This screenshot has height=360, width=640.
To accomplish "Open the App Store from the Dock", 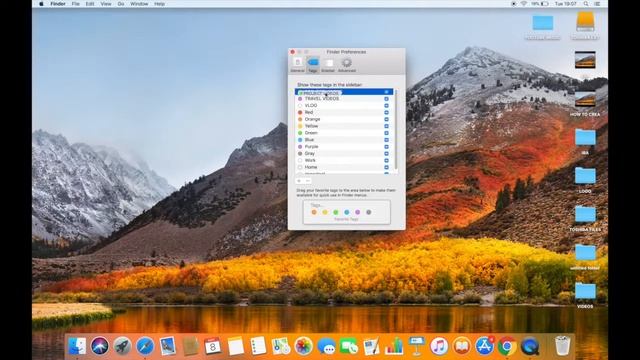I will (x=484, y=346).
